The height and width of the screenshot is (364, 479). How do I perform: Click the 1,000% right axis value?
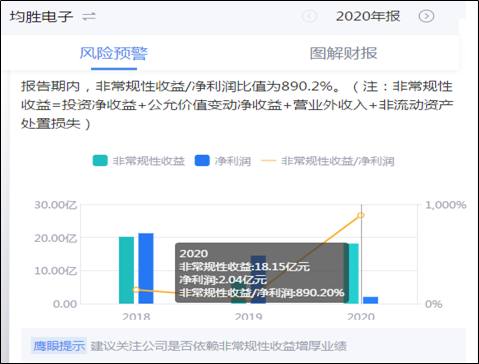coord(446,205)
